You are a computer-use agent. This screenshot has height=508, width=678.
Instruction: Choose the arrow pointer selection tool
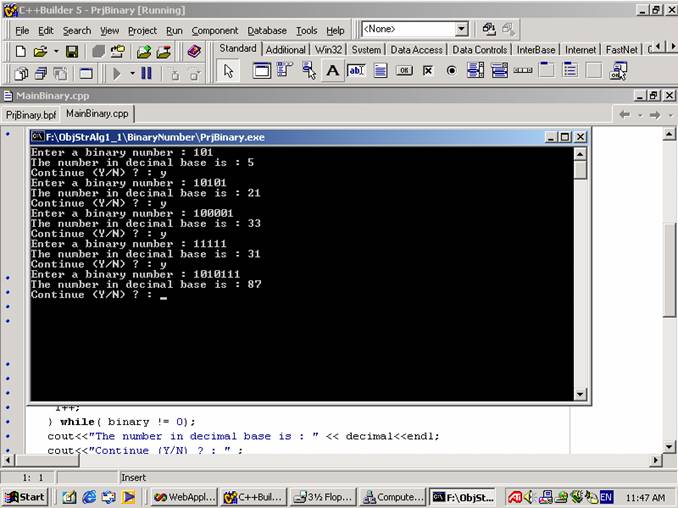pyautogui.click(x=228, y=71)
